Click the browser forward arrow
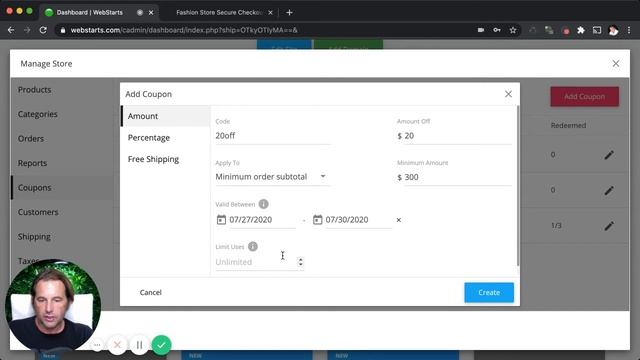Screen dimensions: 640x360 click(27, 30)
